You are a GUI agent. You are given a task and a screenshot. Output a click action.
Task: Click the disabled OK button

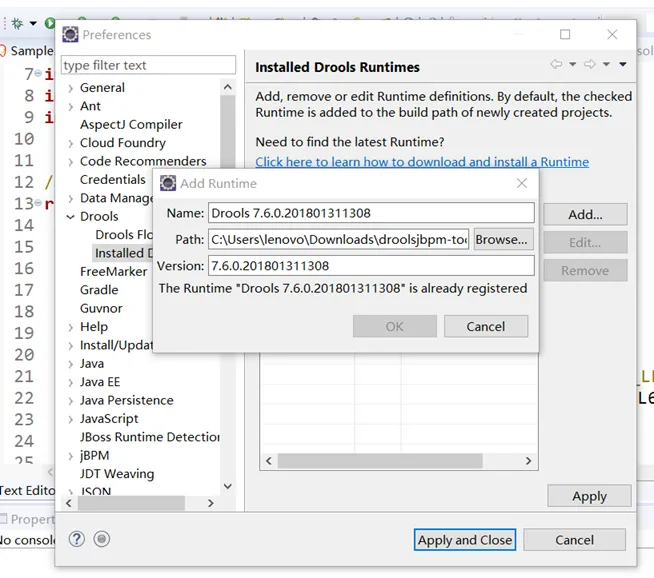click(x=395, y=326)
